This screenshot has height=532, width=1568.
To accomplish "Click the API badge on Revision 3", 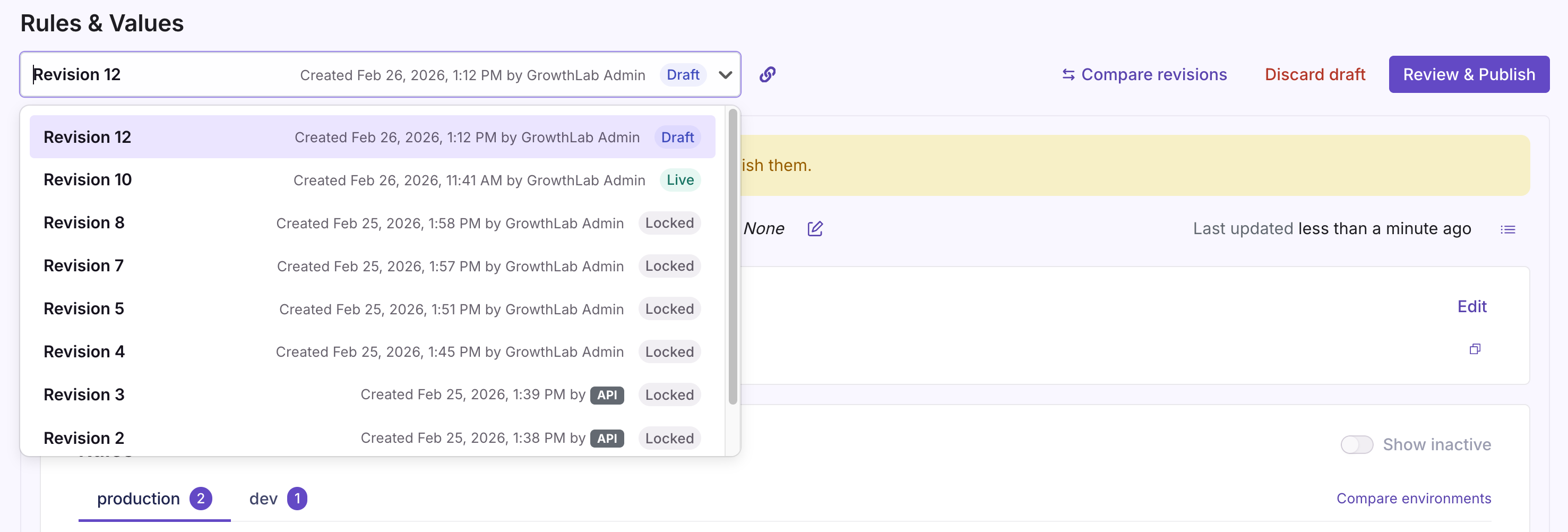I will 607,394.
